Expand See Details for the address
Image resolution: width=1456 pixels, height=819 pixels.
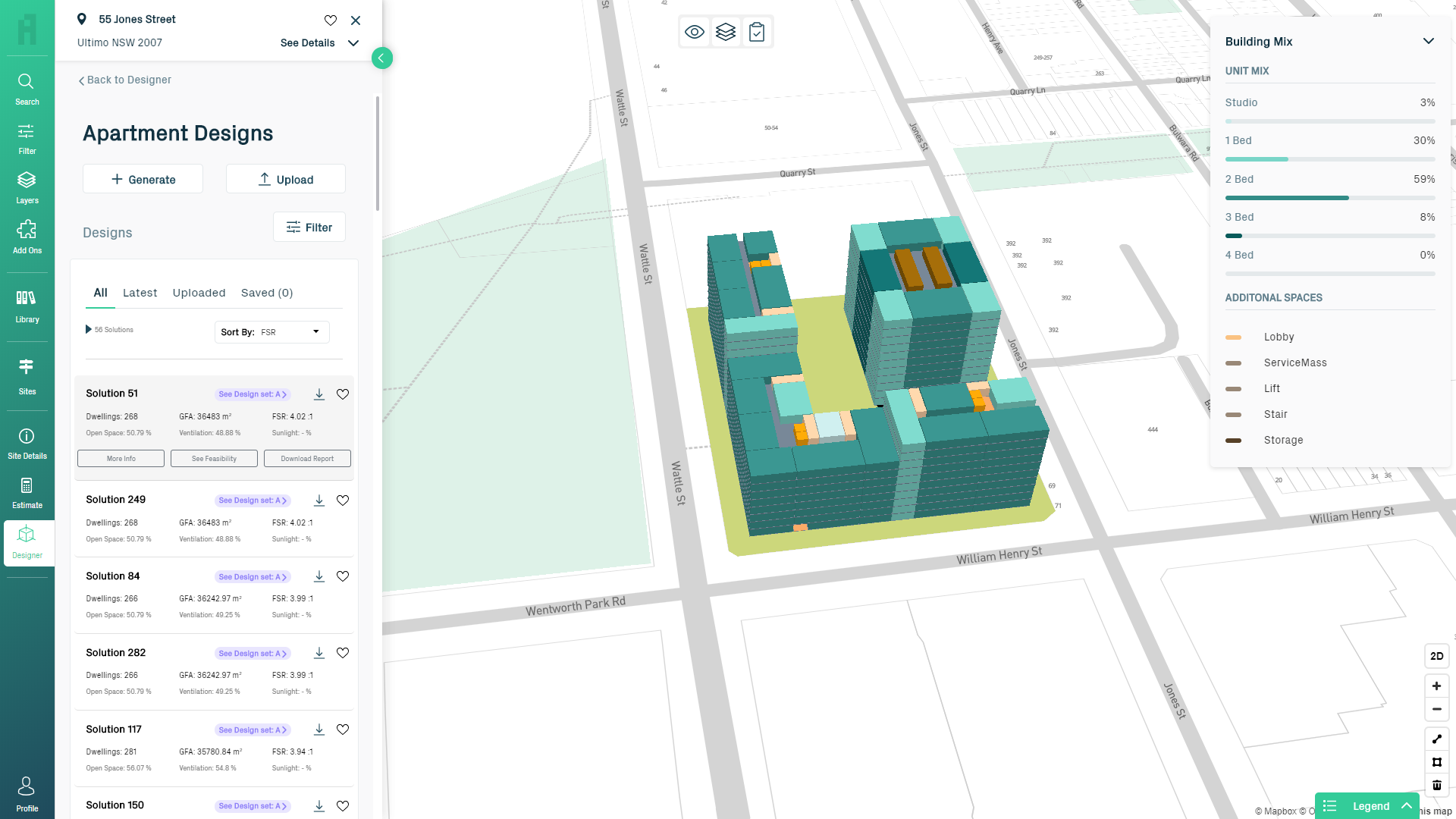coord(319,43)
